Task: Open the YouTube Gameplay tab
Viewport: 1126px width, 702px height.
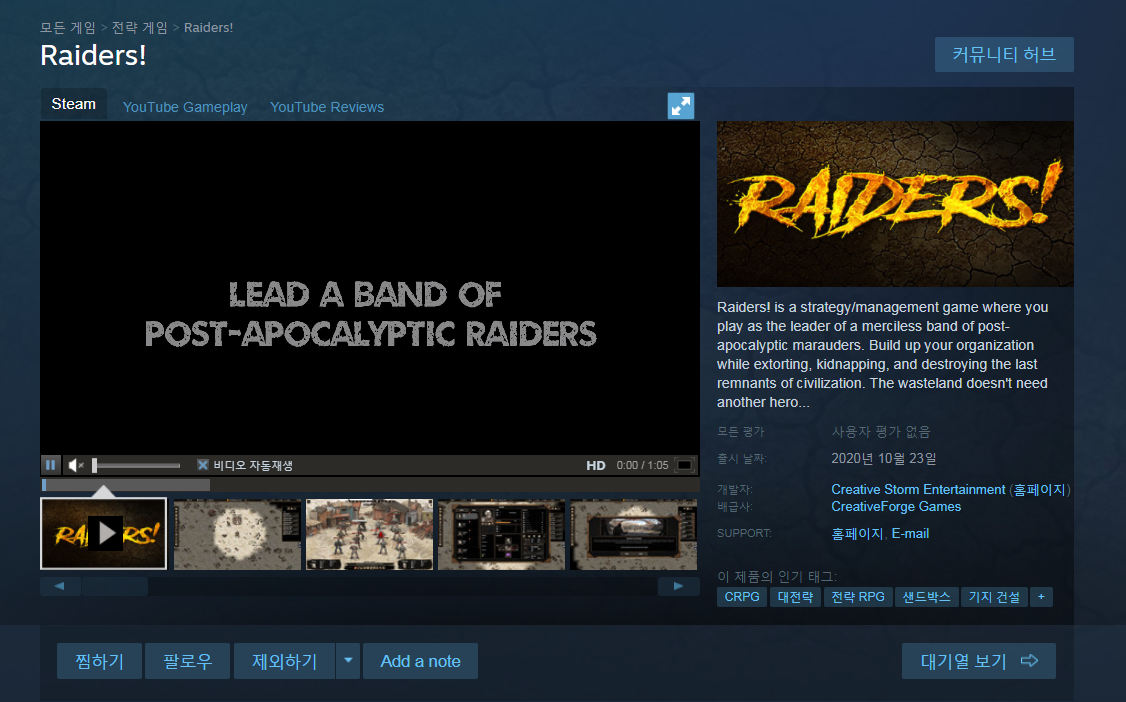Action: click(185, 107)
